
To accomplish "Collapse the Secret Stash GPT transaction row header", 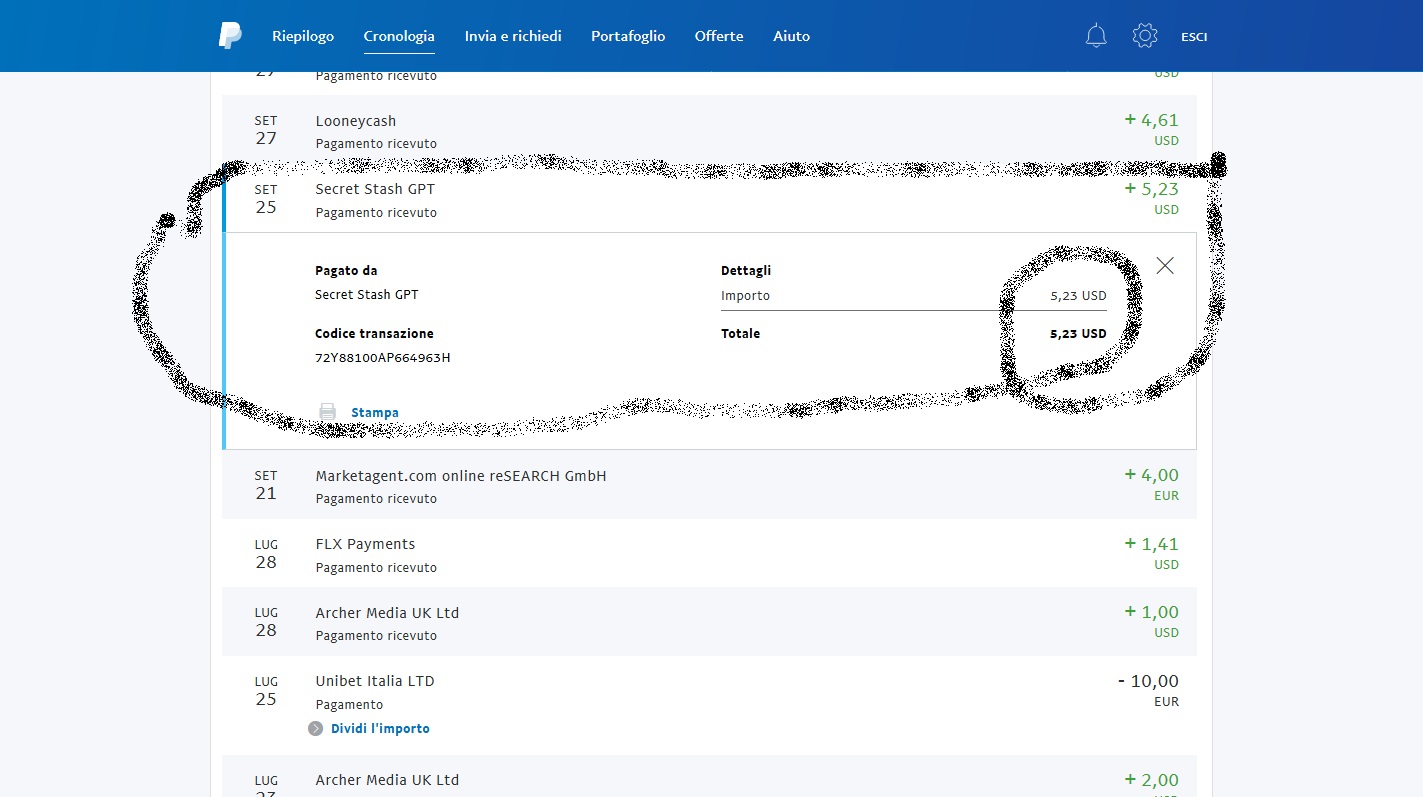I will click(709, 199).
